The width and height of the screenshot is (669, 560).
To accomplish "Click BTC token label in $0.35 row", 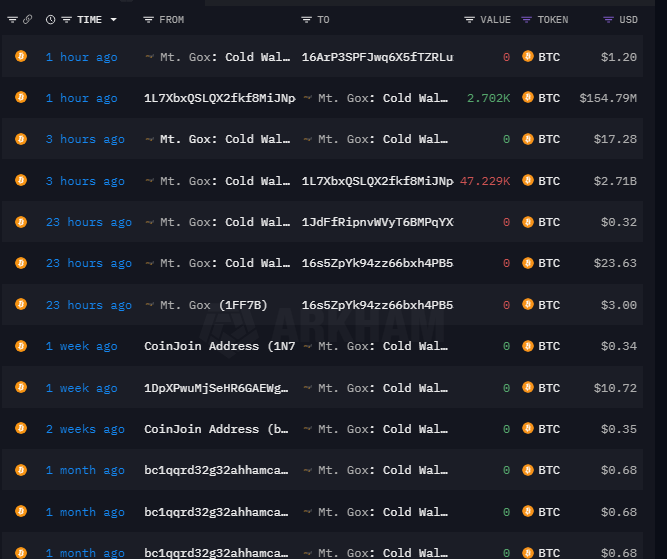I will pos(549,429).
